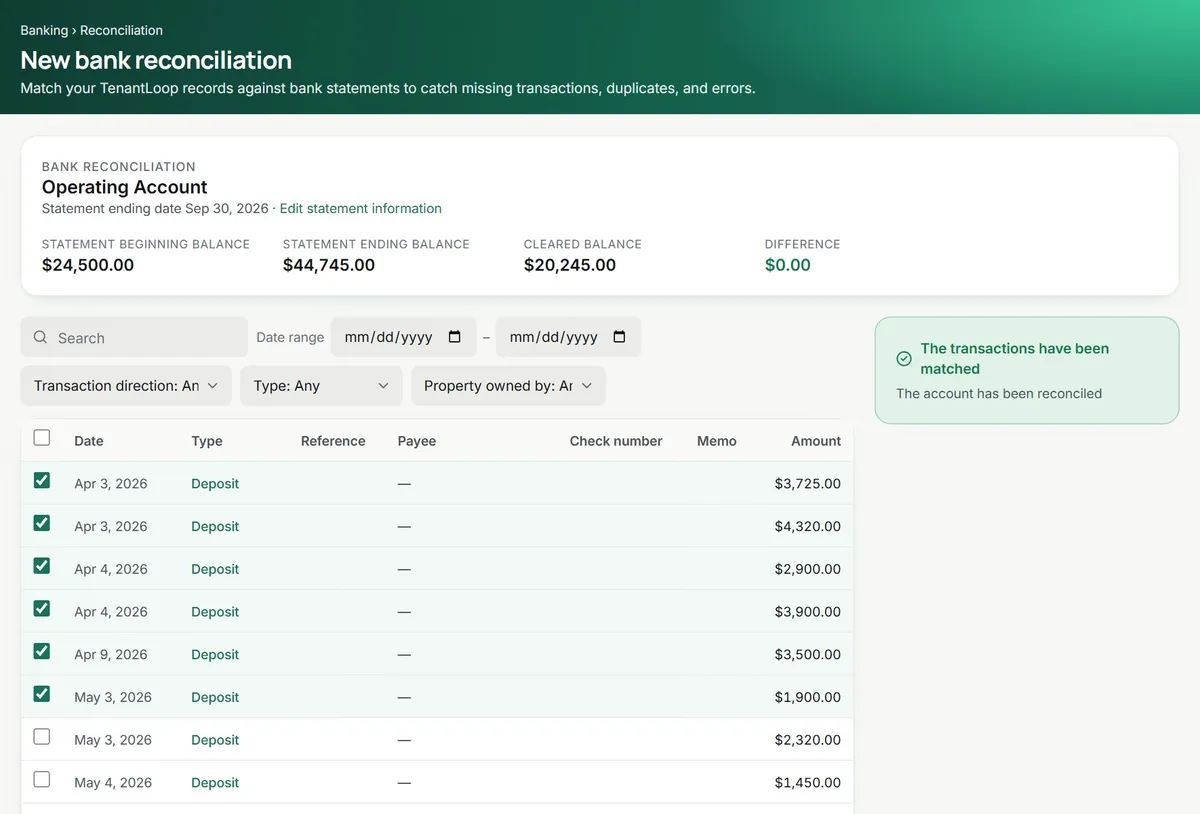Click the Type column header

[207, 441]
